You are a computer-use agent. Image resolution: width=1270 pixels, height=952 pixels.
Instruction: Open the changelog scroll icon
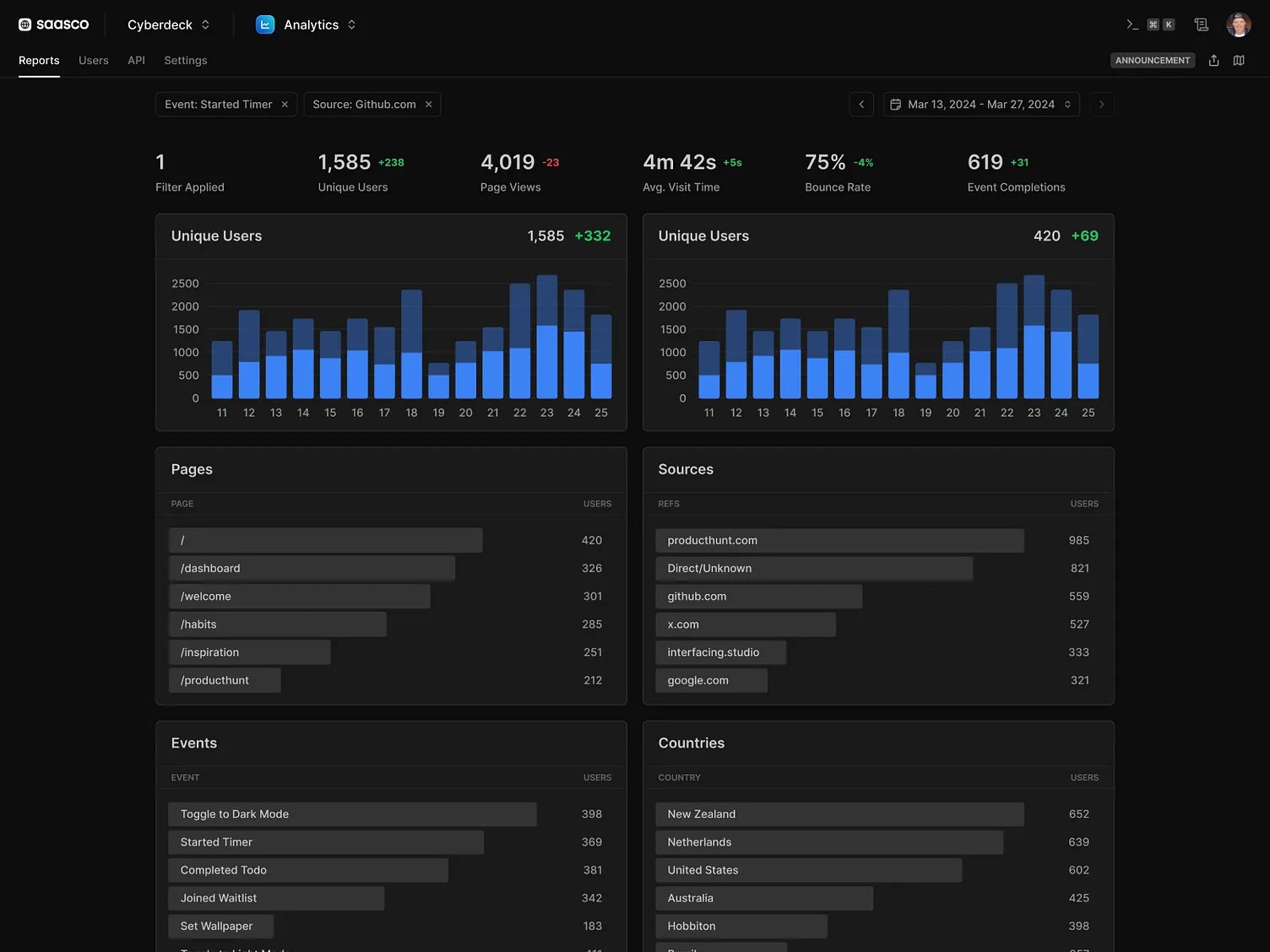1201,24
